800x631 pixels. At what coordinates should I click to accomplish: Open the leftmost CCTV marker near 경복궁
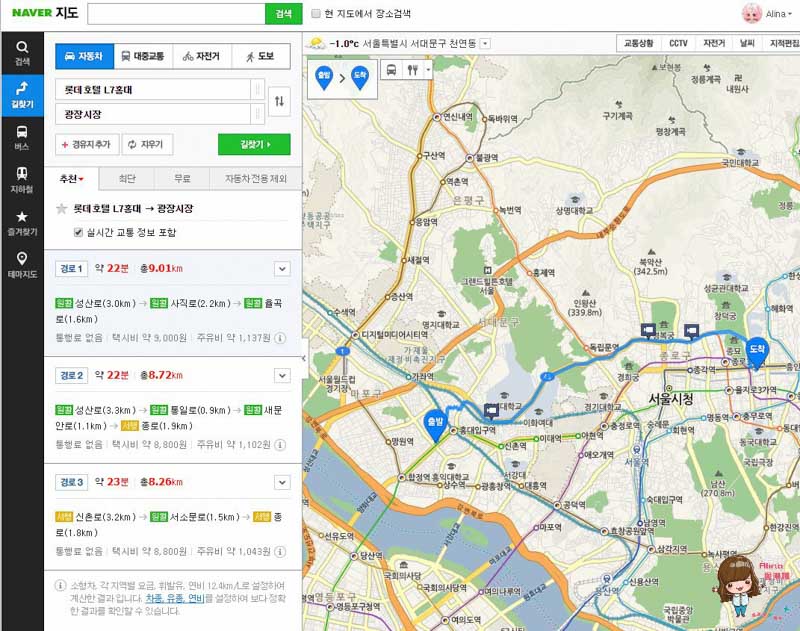coord(648,331)
